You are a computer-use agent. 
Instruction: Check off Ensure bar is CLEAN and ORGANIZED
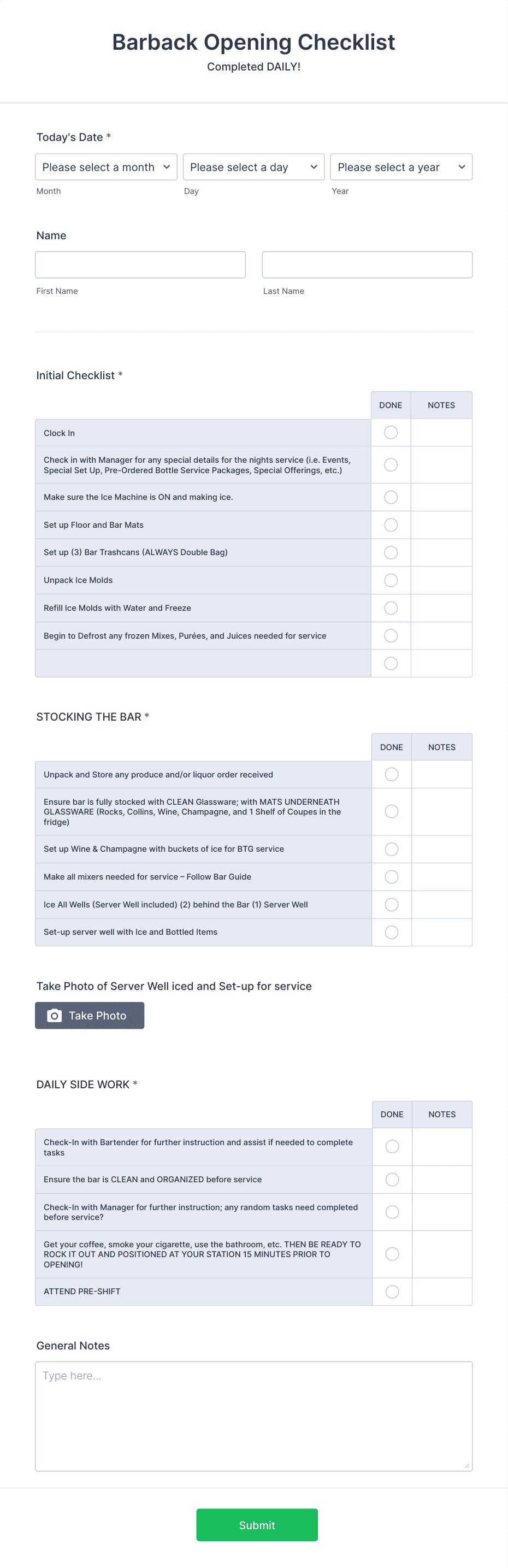pyautogui.click(x=392, y=1179)
